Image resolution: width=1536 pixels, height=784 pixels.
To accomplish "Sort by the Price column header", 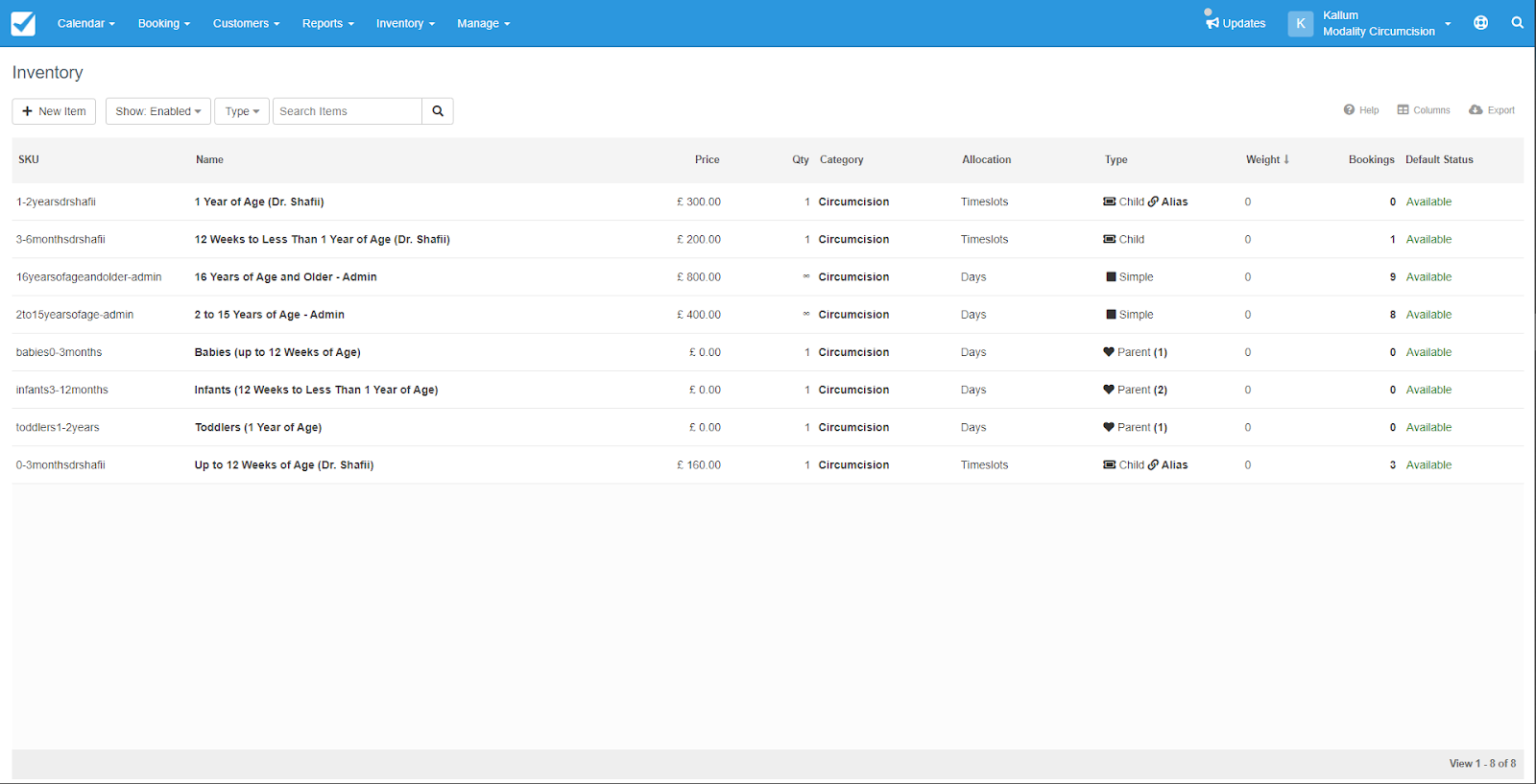I will pos(707,159).
